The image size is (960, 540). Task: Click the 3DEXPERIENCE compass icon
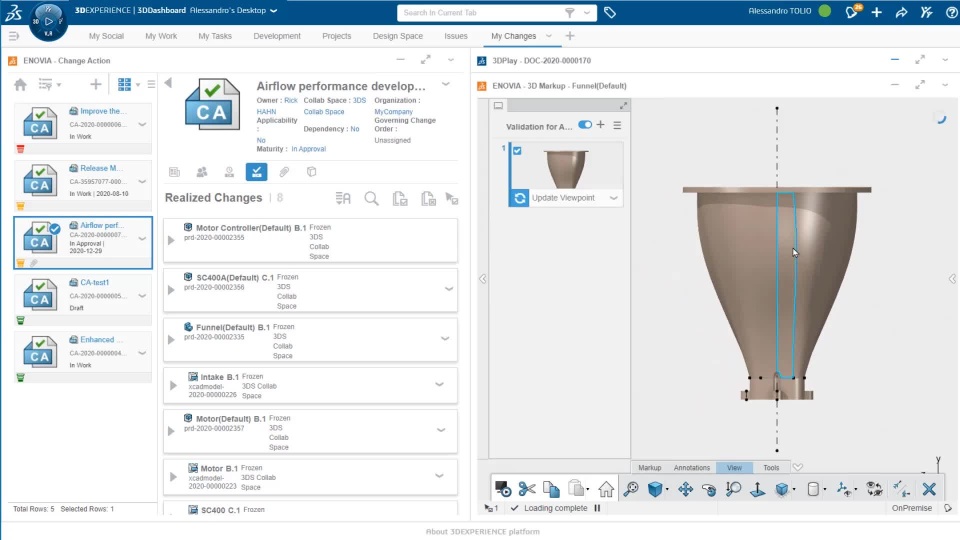click(x=48, y=21)
